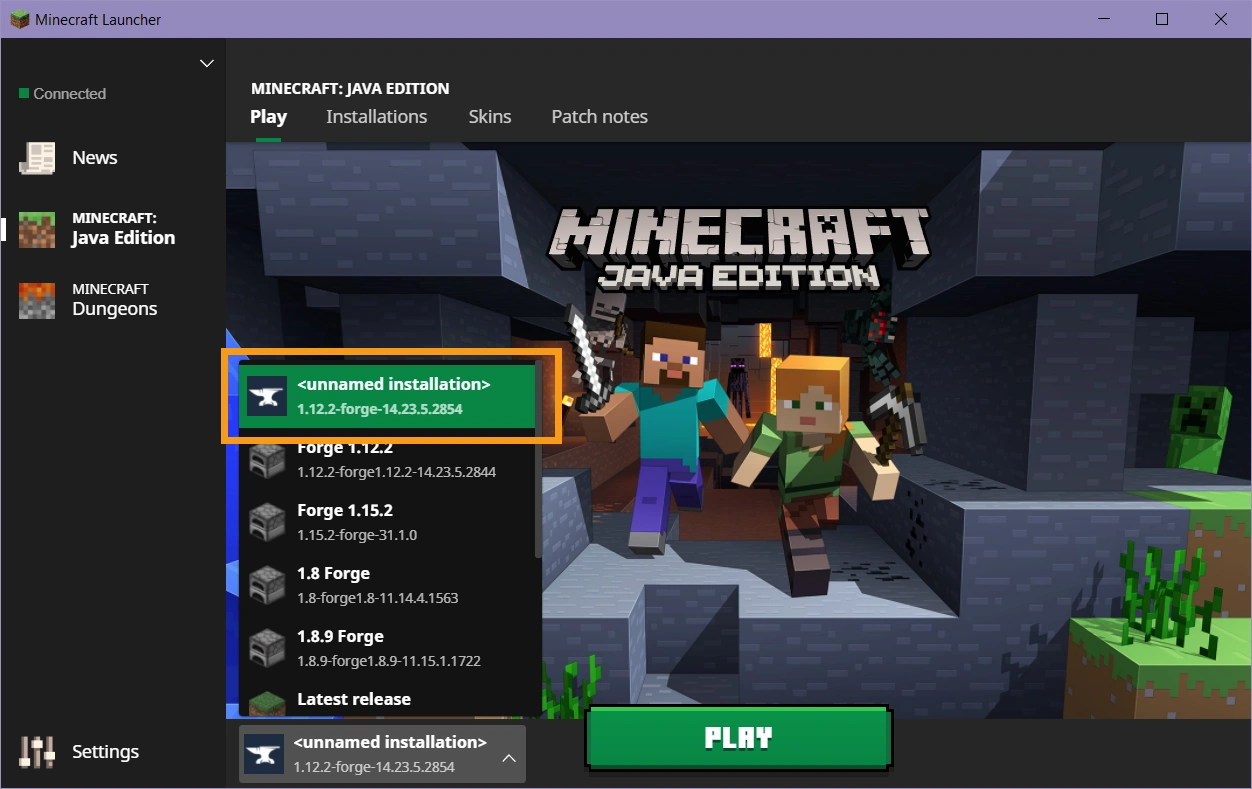Select the <unnamed installation> 1.12.2-forge-14.23.5.2854 entry
Image resolution: width=1252 pixels, height=789 pixels.
coord(387,396)
